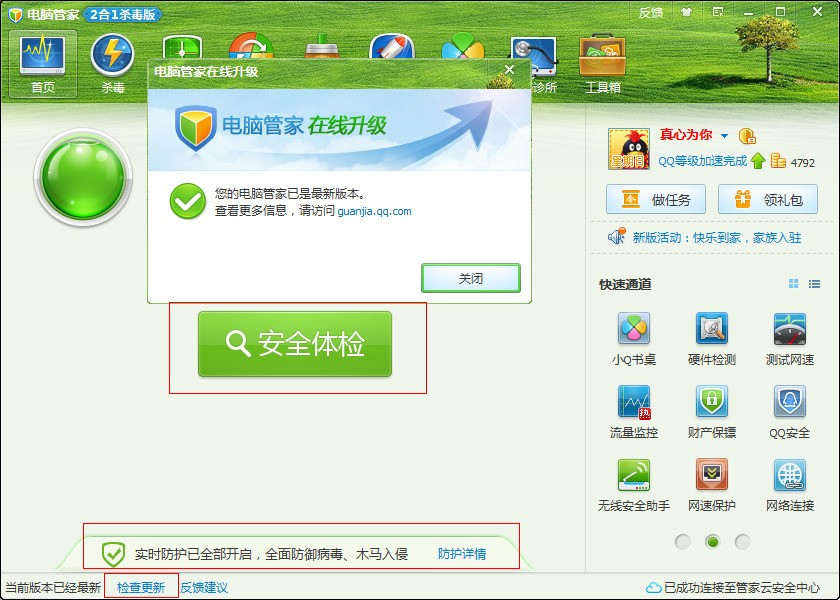Click the QQ penguin avatar

tap(629, 149)
